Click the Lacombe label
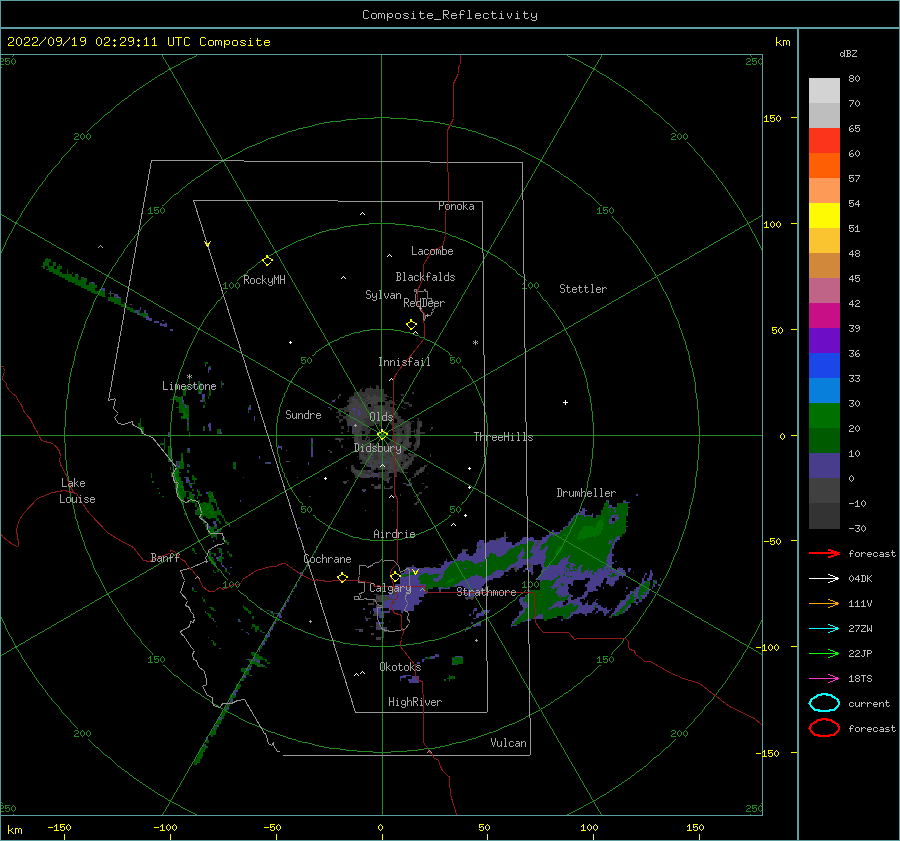This screenshot has height=841, width=900. coord(432,251)
